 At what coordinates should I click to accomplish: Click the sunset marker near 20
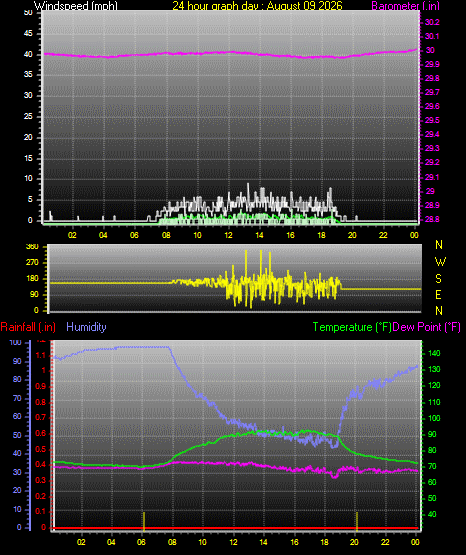point(357,521)
